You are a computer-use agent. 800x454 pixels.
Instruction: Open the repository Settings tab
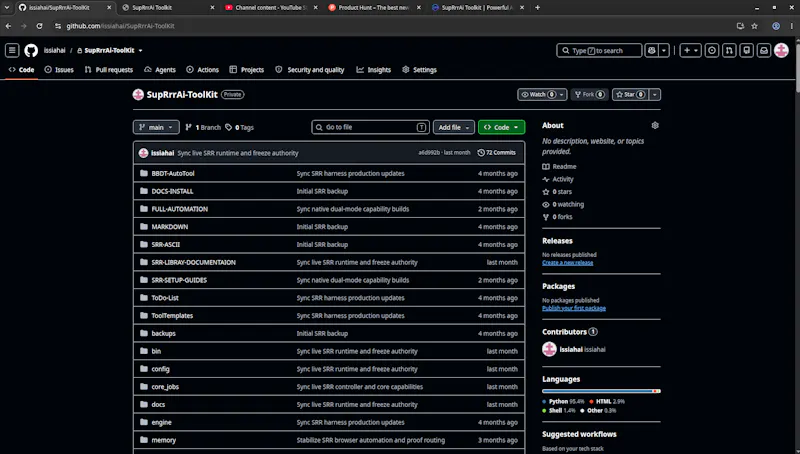tap(419, 70)
